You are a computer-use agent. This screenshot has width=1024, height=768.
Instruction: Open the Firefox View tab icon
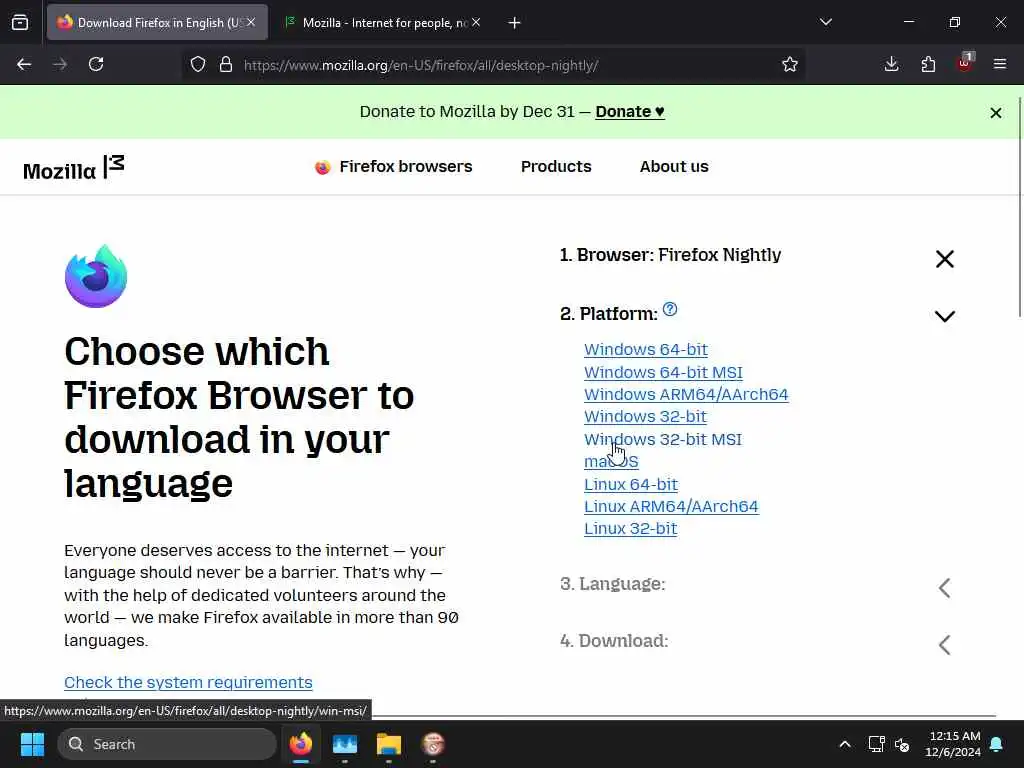[20, 23]
